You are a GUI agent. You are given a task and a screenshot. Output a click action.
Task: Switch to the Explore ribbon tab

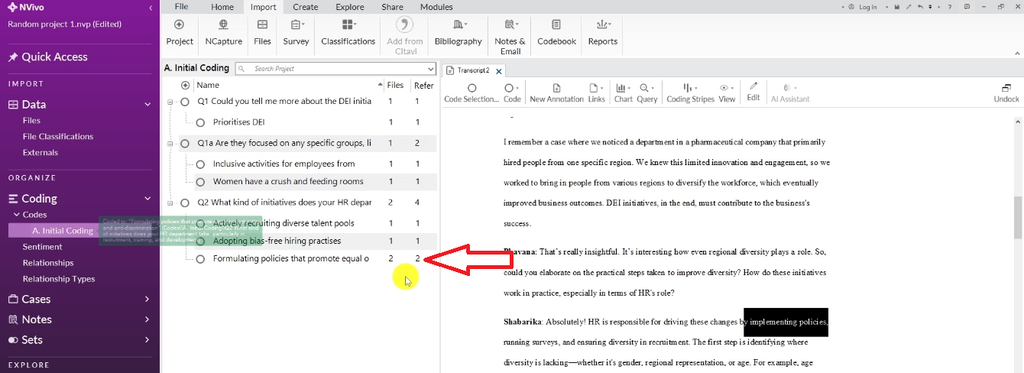[x=350, y=7]
